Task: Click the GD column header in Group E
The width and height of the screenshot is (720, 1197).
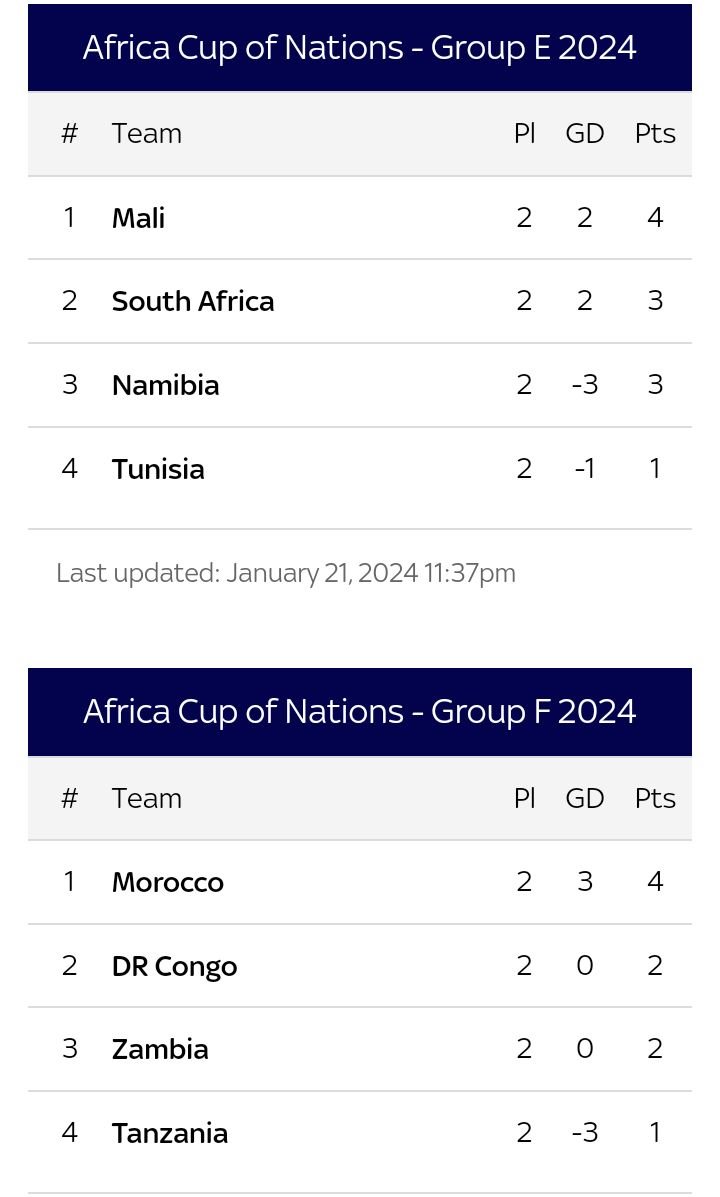Action: click(585, 134)
